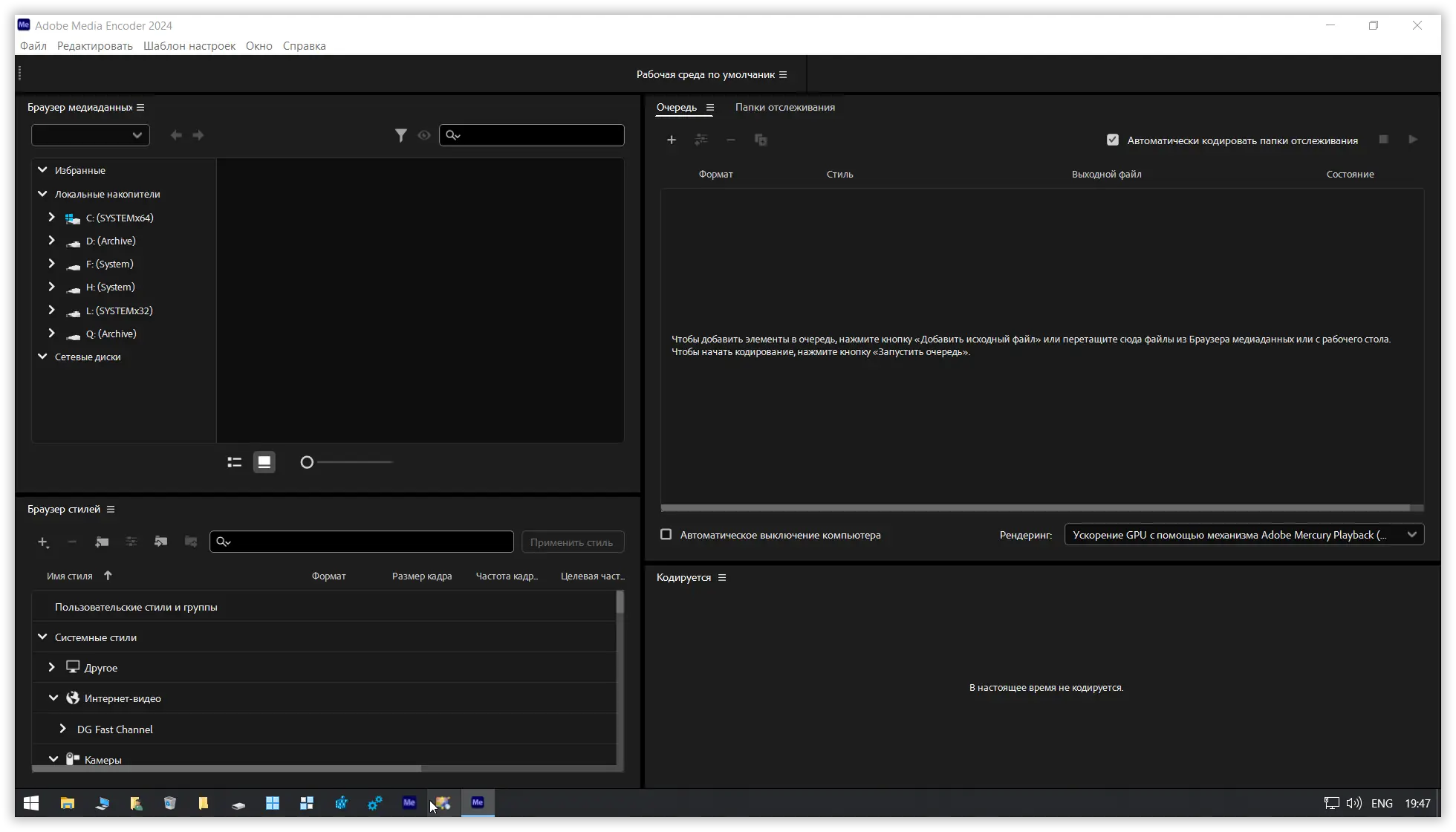Click the green Start Queue play button
The width and height of the screenshot is (1456, 832).
(x=1413, y=140)
